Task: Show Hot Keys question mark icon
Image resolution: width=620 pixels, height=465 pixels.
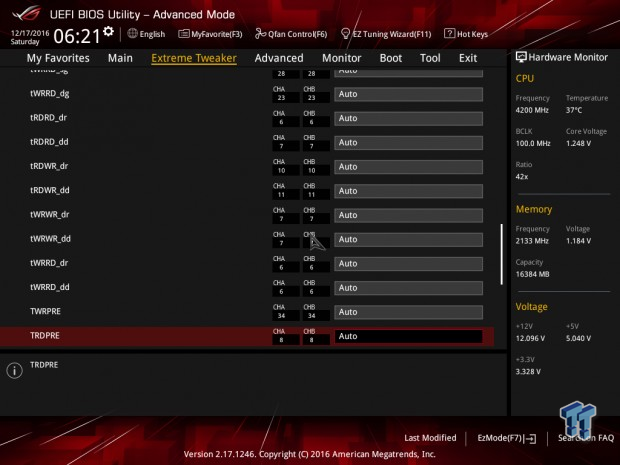Action: point(449,34)
